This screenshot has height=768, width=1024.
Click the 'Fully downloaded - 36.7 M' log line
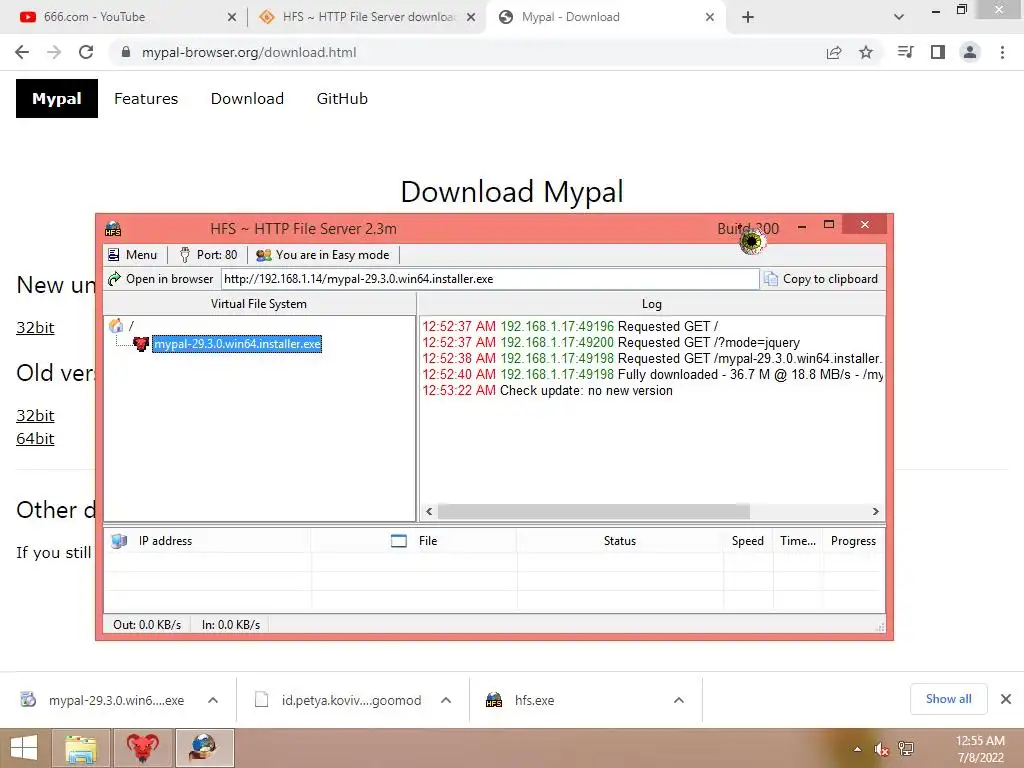click(x=652, y=374)
